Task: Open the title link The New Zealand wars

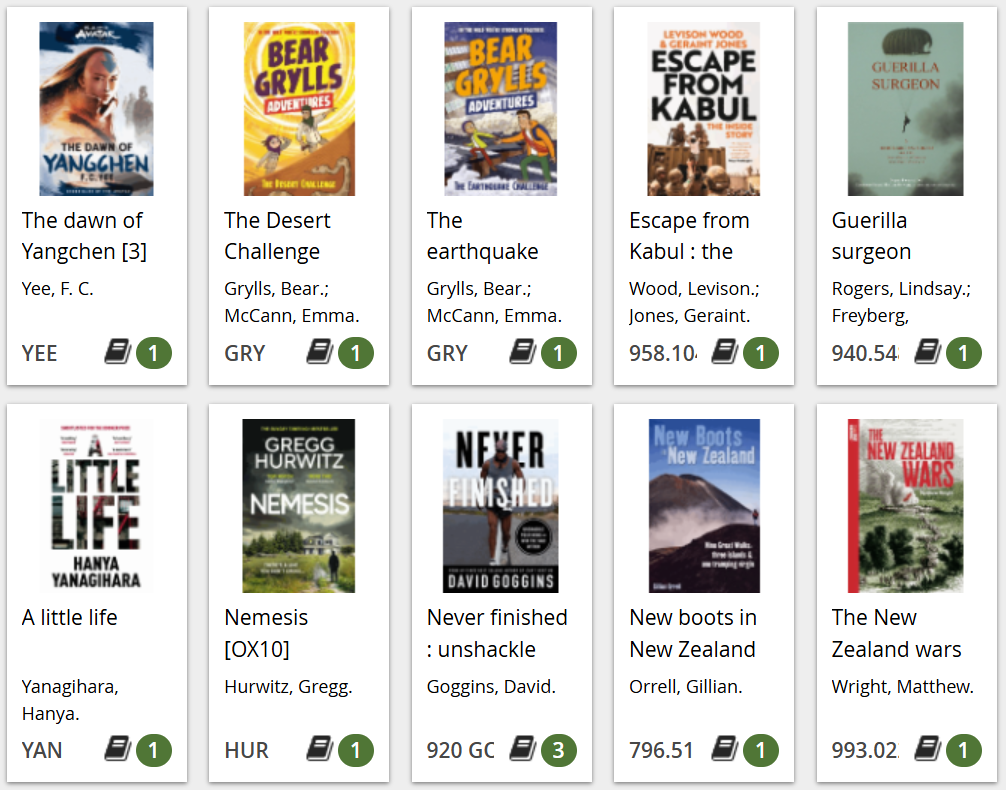Action: [x=896, y=633]
